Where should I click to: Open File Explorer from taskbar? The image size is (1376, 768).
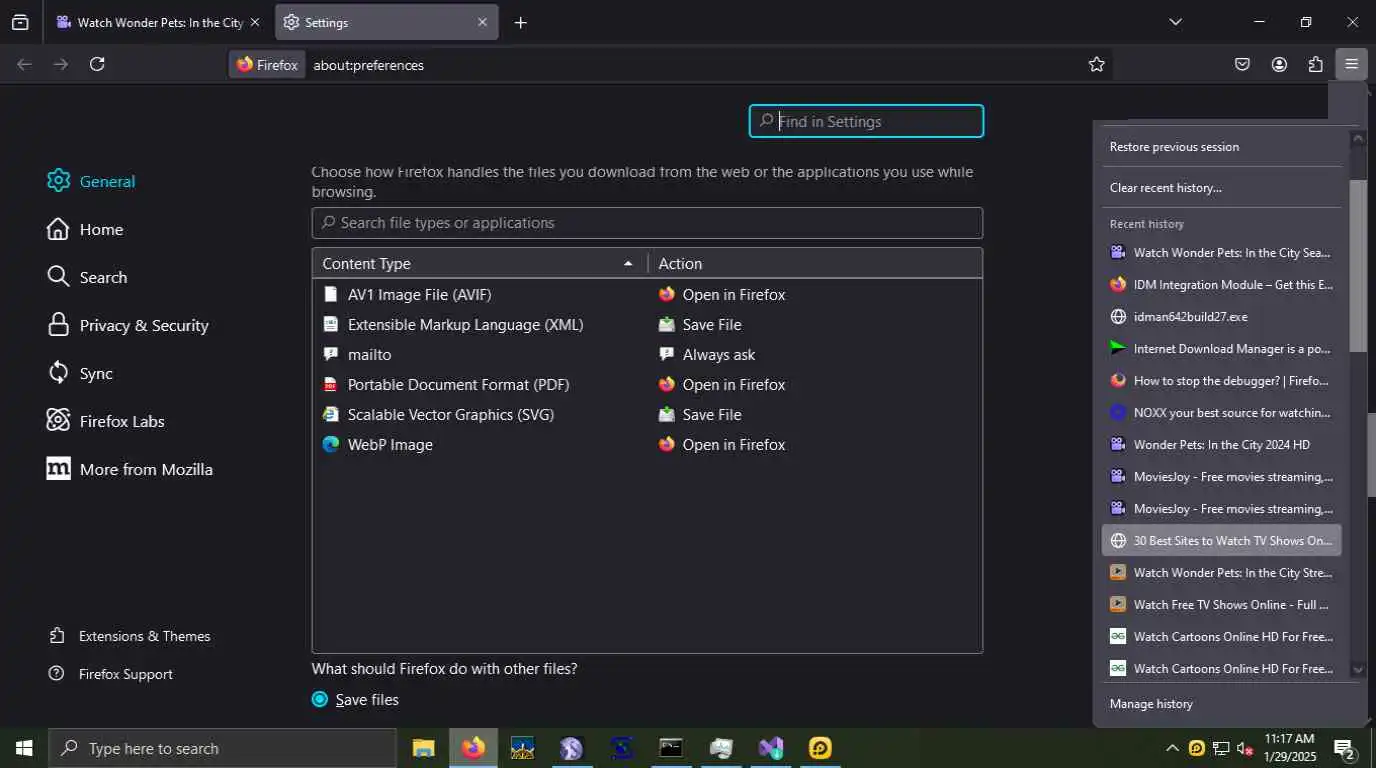[424, 748]
